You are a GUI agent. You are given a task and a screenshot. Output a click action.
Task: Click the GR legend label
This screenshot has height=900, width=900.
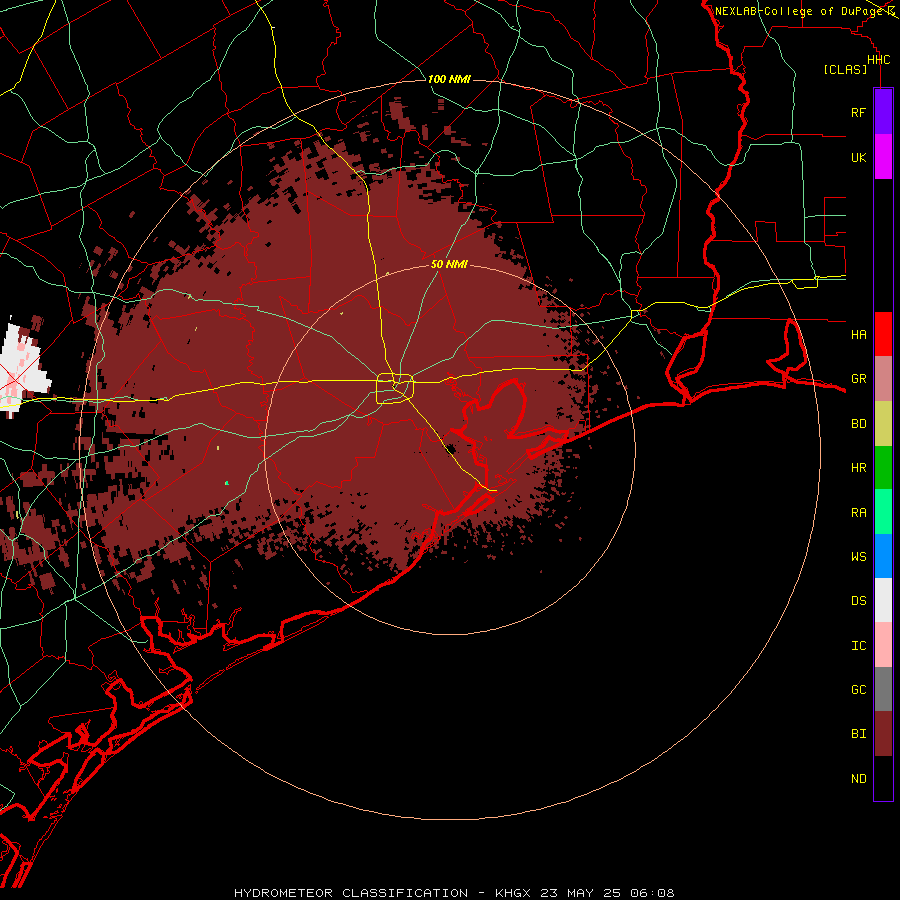[x=858, y=379]
